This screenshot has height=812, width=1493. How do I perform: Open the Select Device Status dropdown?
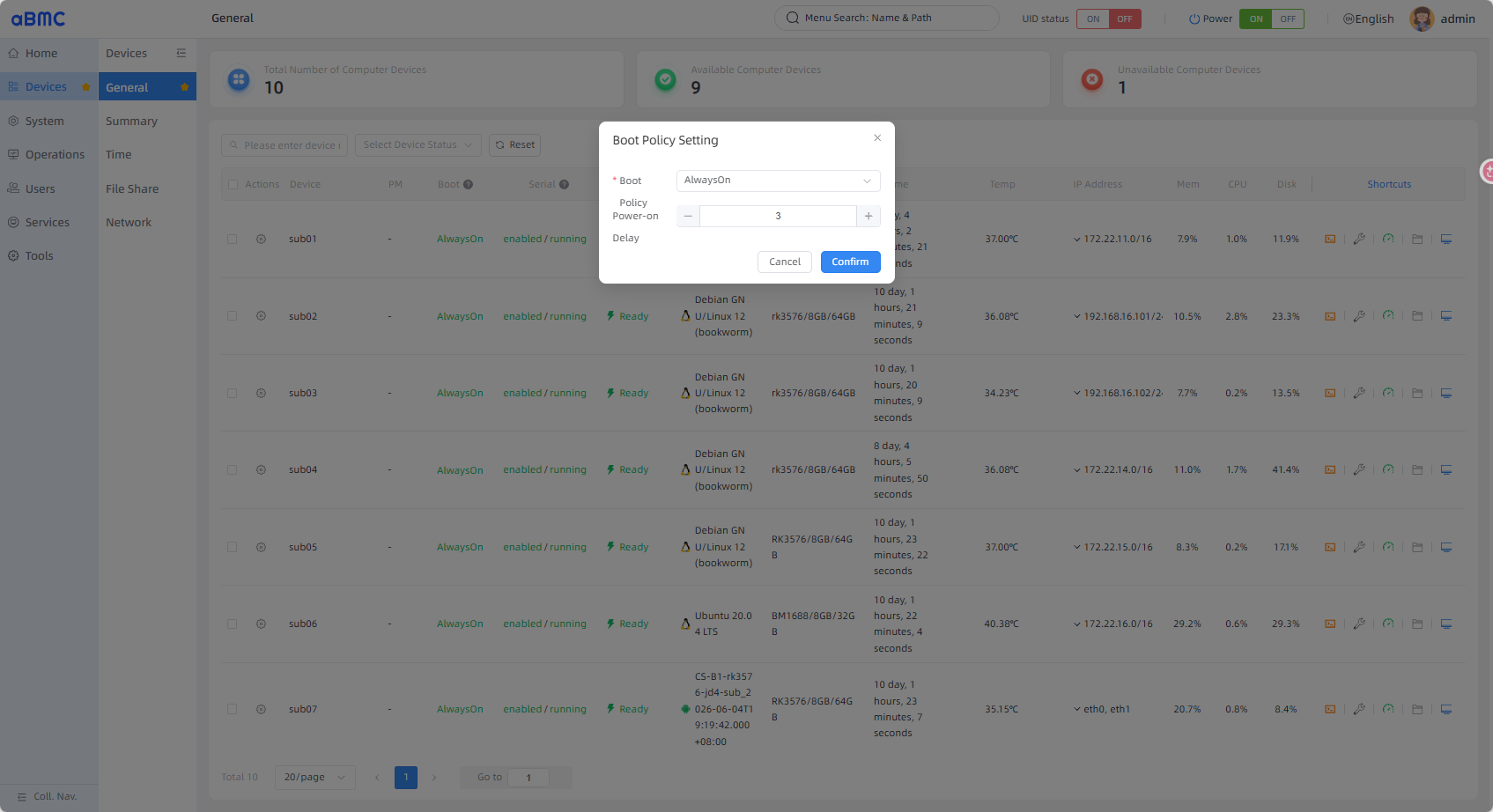click(x=418, y=145)
